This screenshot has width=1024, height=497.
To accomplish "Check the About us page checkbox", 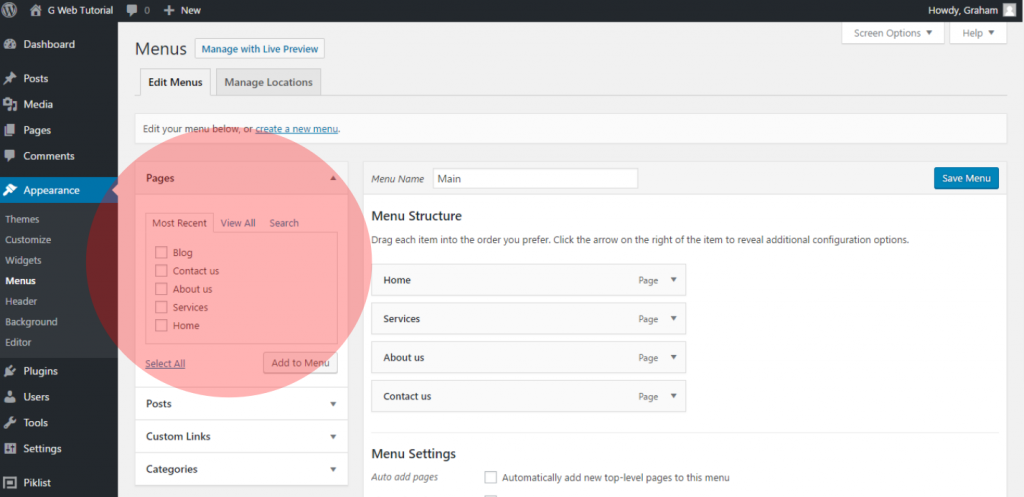I will pyautogui.click(x=161, y=289).
